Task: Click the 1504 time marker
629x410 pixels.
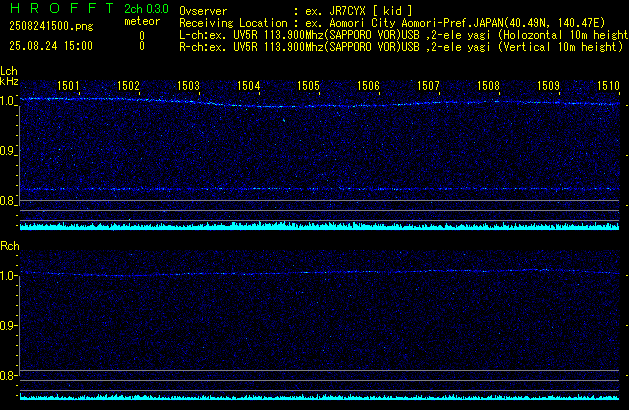Action: pyautogui.click(x=248, y=86)
